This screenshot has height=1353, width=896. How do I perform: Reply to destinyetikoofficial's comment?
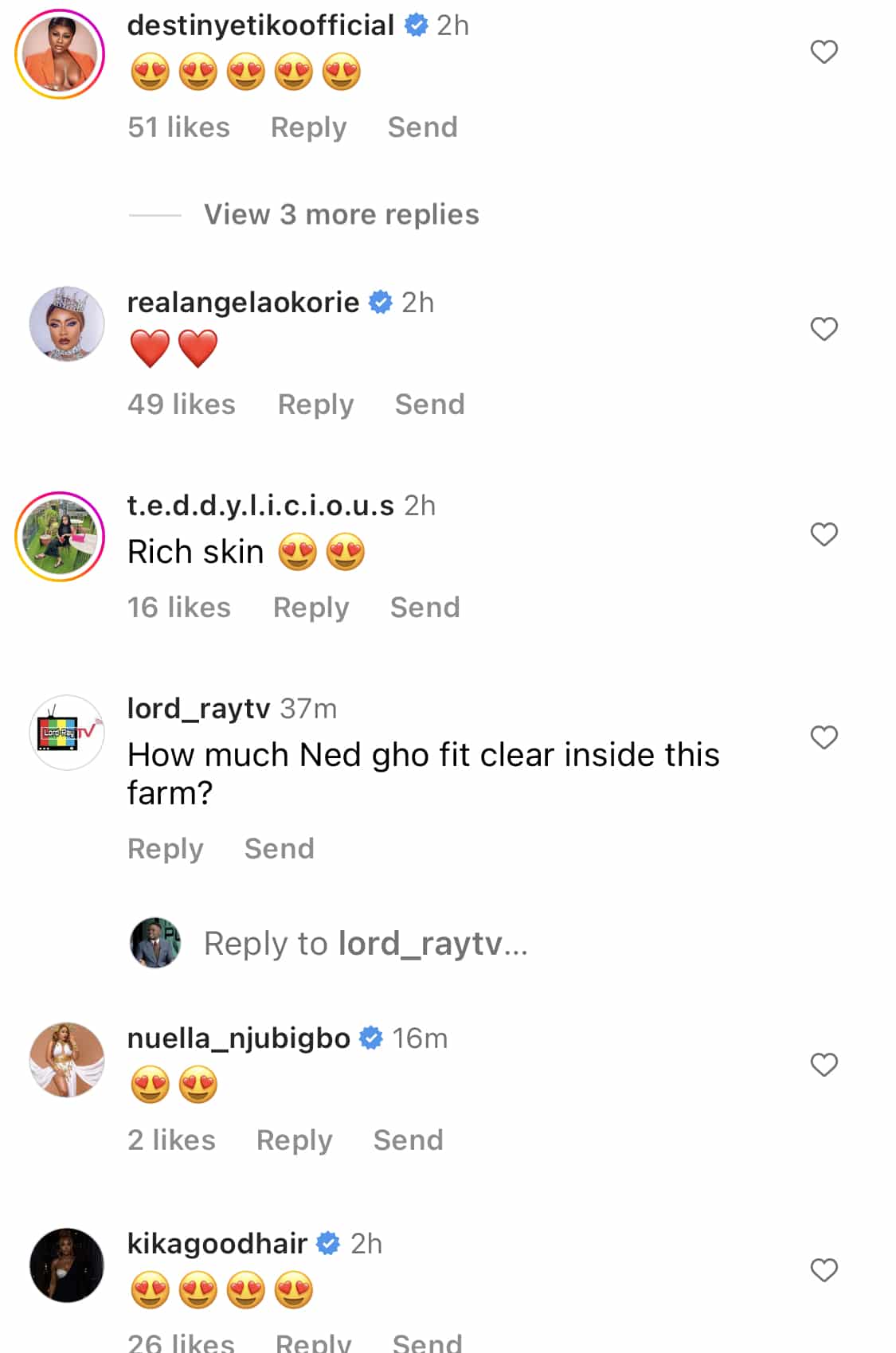tap(308, 127)
